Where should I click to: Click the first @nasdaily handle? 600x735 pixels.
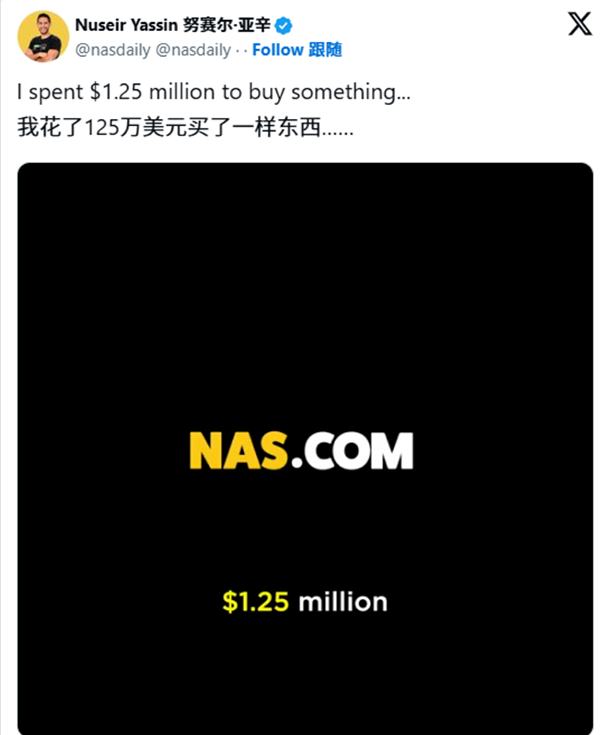pos(112,49)
